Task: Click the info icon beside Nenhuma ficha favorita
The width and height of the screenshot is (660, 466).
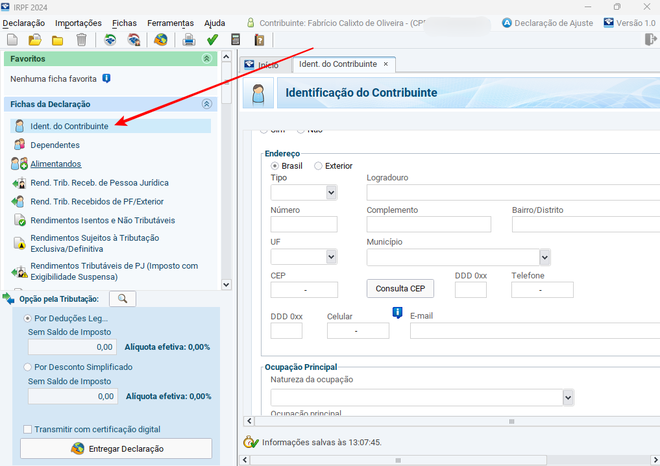Action: pyautogui.click(x=106, y=78)
